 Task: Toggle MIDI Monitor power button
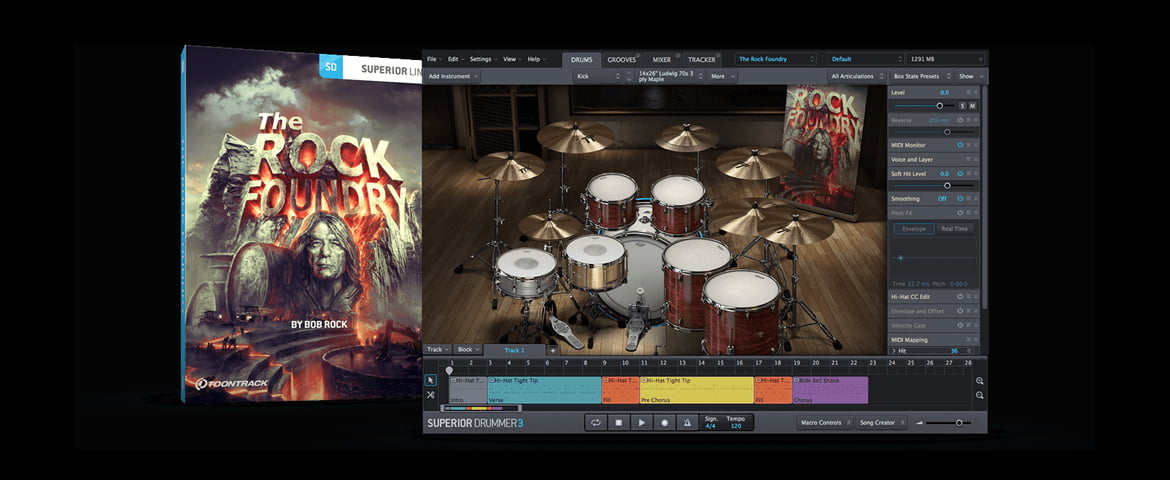960,145
